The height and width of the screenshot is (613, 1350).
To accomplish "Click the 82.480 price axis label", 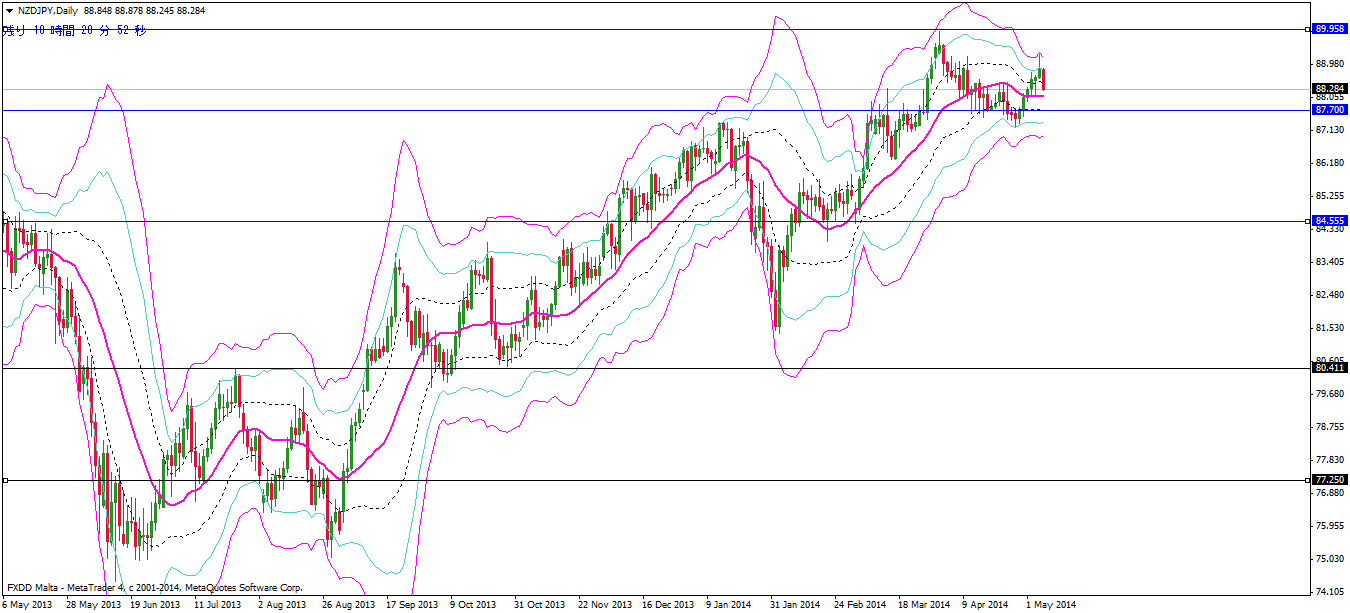I will click(x=1330, y=295).
